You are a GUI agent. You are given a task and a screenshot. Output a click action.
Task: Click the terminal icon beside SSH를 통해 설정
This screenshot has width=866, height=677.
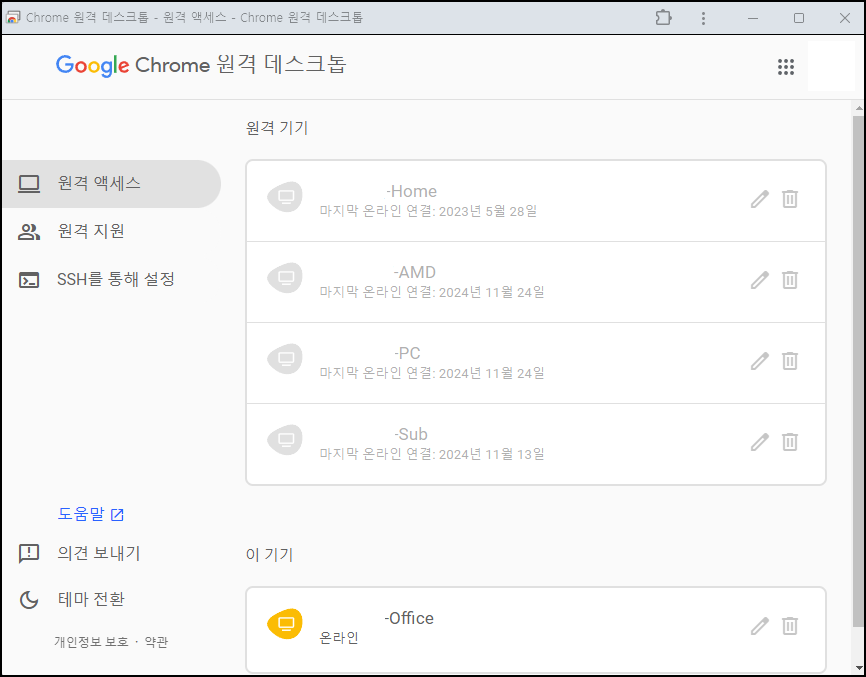click(x=29, y=280)
